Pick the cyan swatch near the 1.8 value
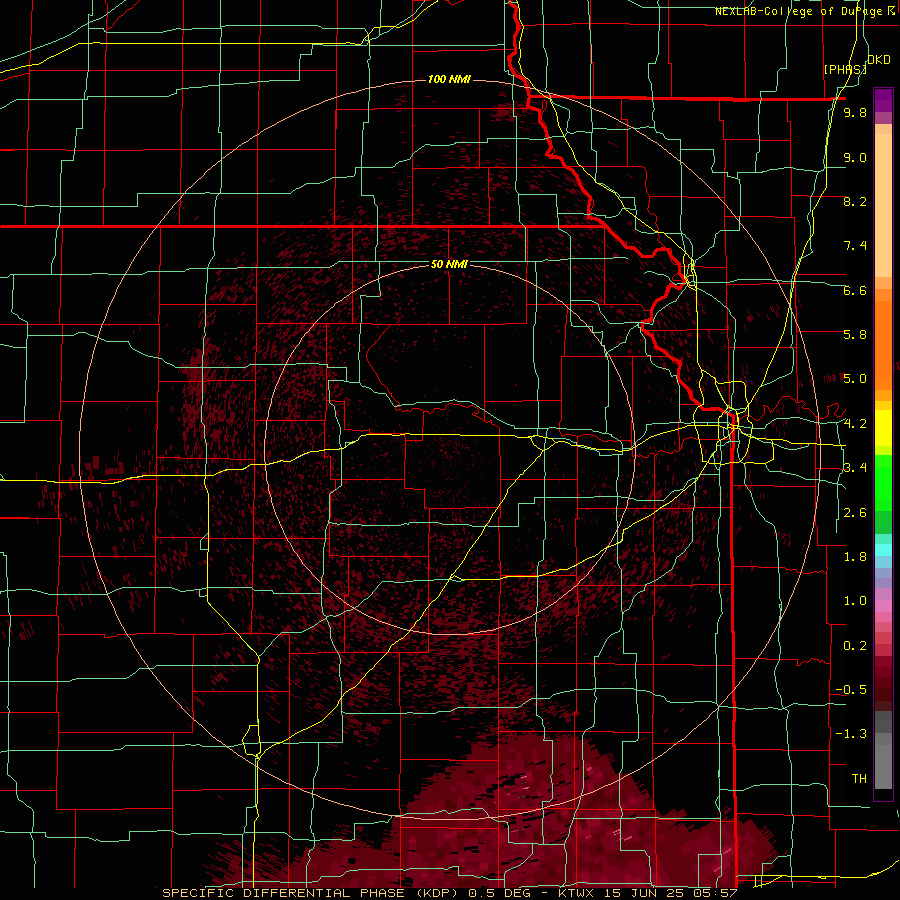The width and height of the screenshot is (900, 900). 883,549
